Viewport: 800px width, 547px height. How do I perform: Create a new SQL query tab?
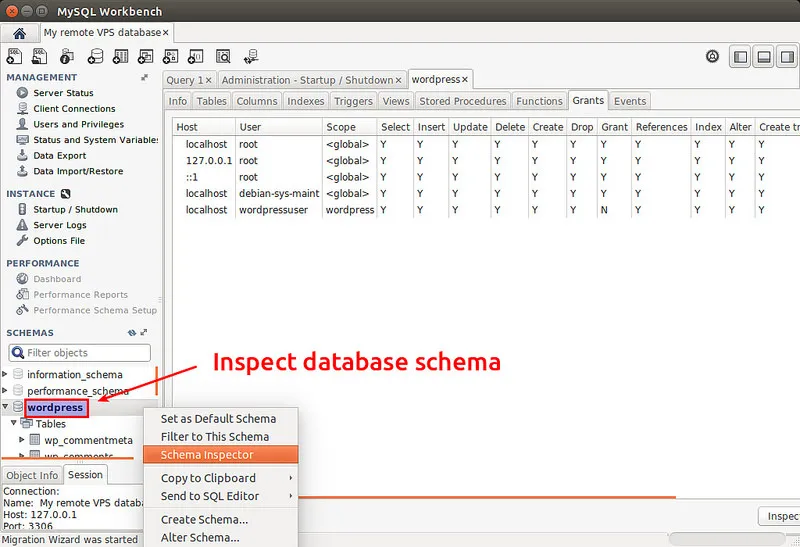click(15, 56)
